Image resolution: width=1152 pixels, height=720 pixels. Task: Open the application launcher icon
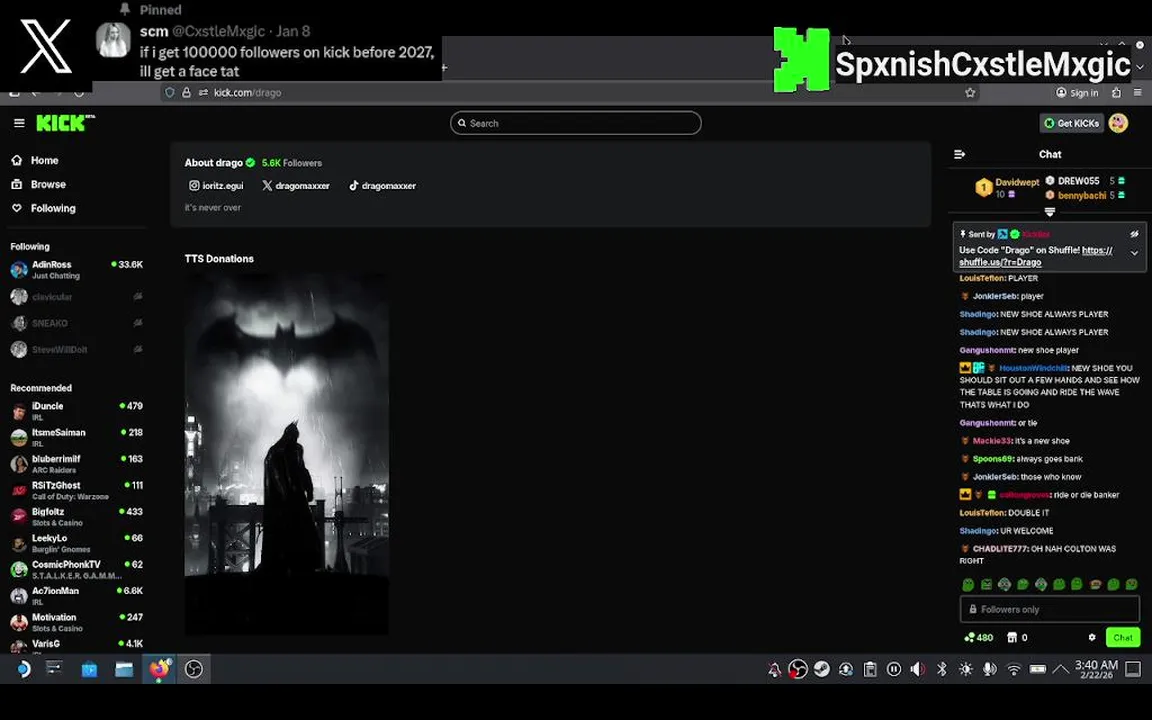23,669
